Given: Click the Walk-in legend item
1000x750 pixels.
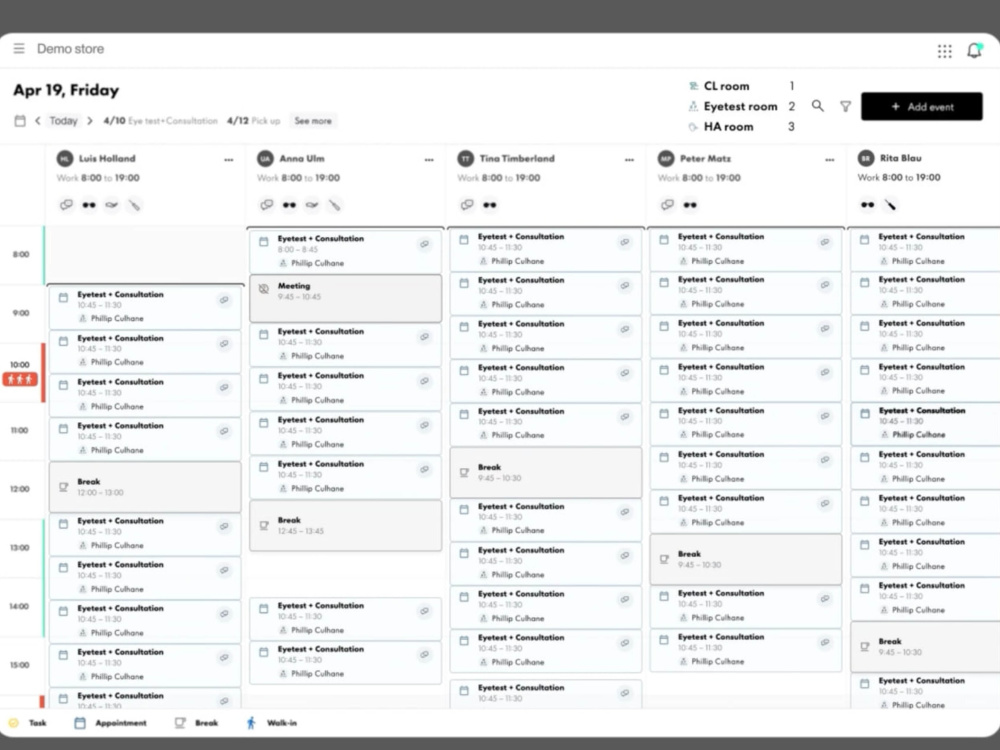Looking at the screenshot, I should click(x=272, y=723).
